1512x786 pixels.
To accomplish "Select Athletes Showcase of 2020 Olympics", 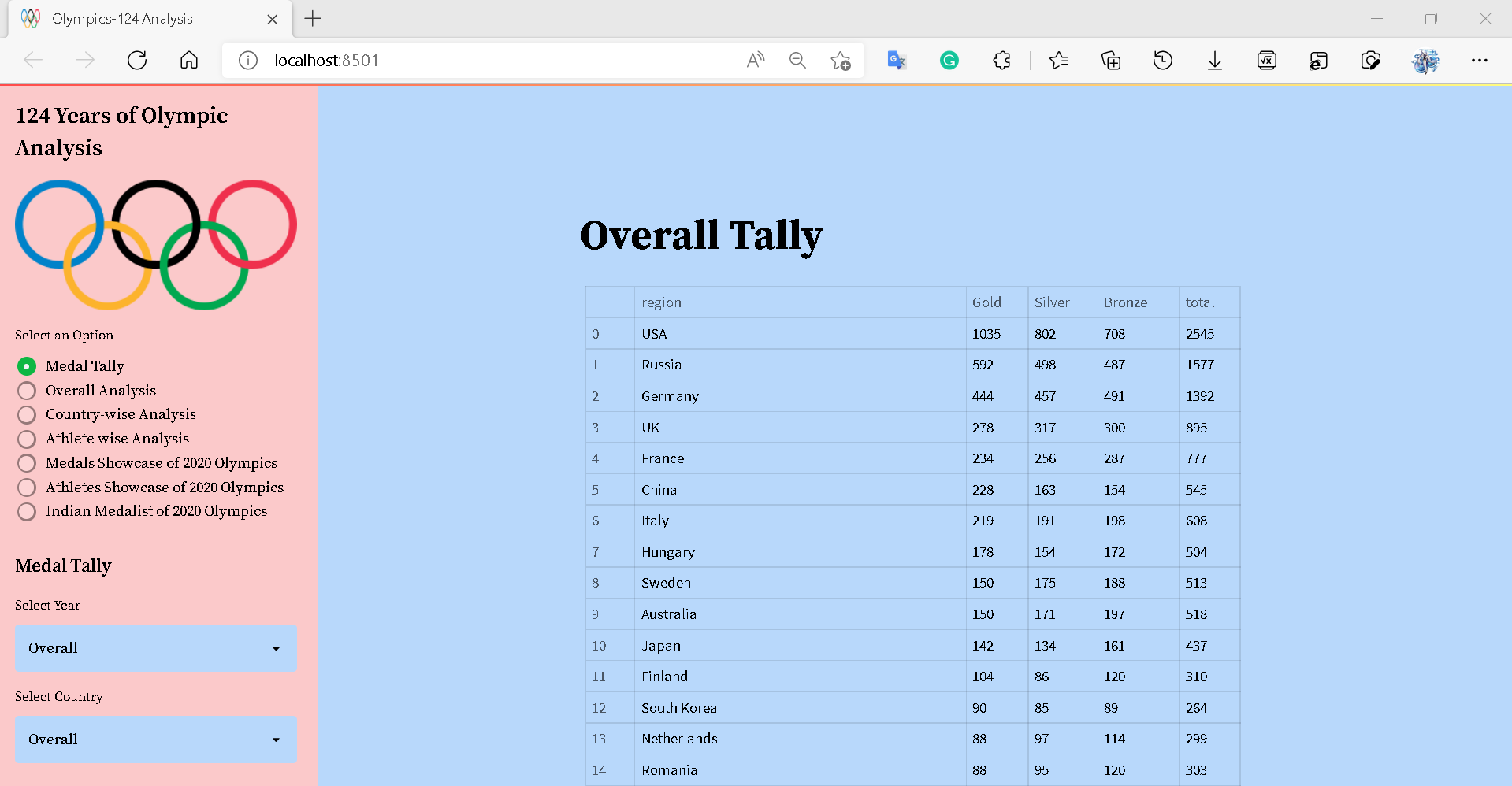I will pos(150,488).
